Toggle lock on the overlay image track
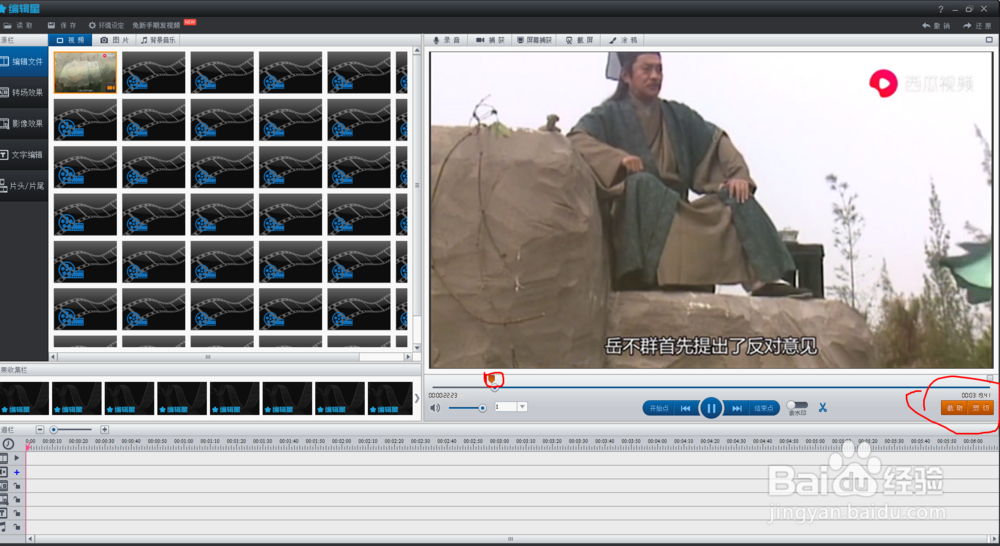1000x546 pixels. tap(17, 500)
